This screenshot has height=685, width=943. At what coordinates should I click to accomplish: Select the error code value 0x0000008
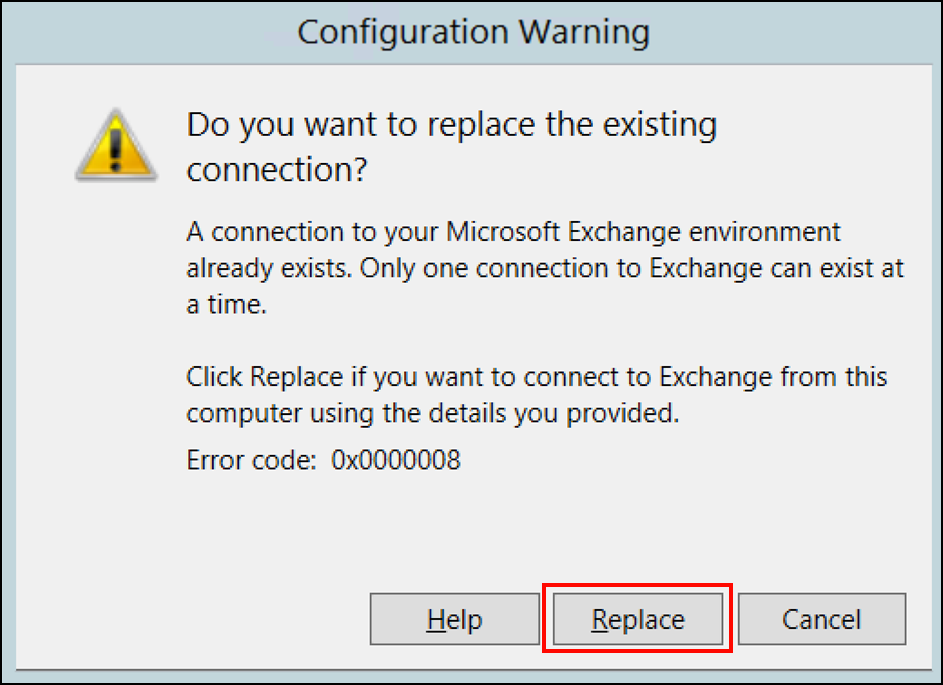(x=396, y=460)
